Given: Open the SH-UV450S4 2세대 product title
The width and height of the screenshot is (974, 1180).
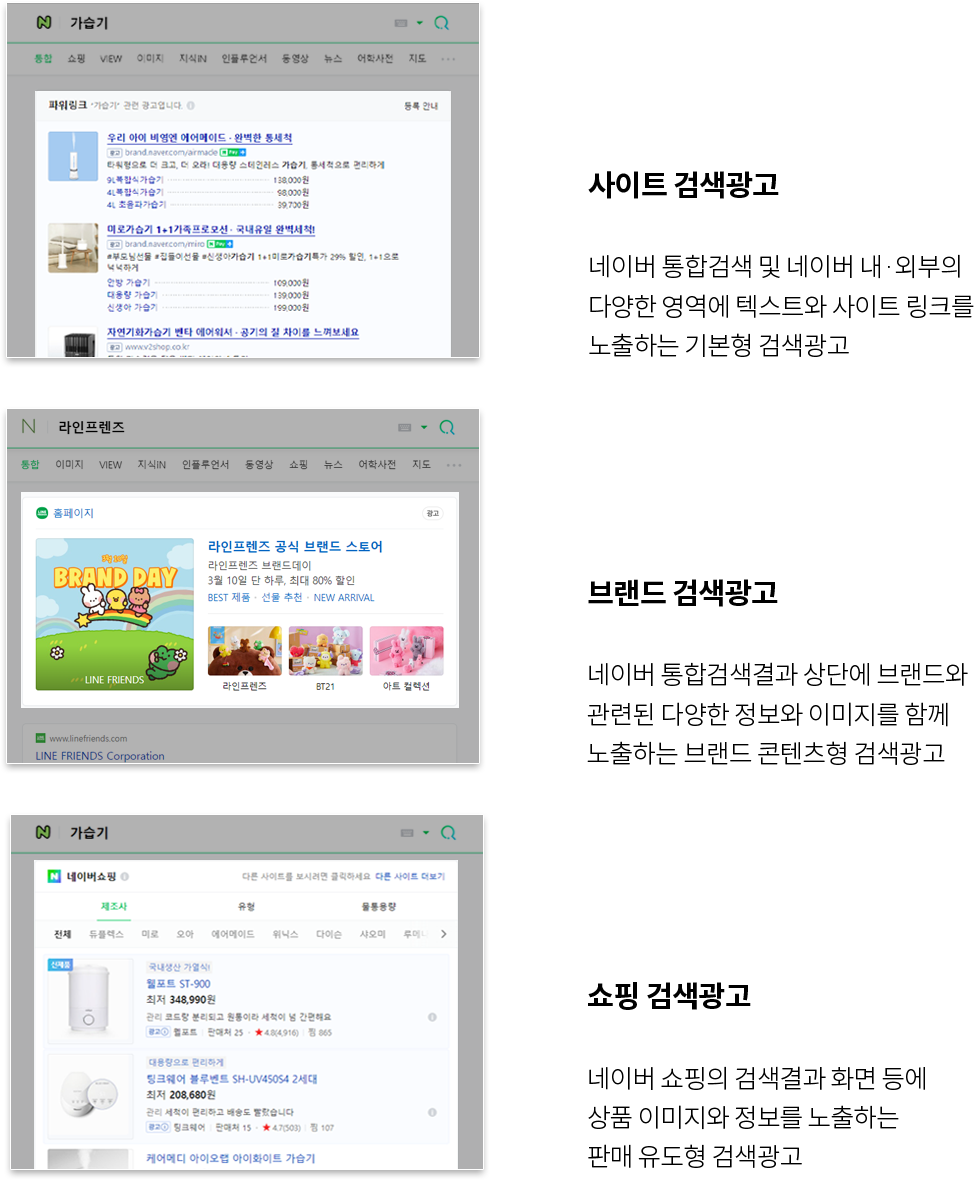Looking at the screenshot, I should coord(232,1078).
